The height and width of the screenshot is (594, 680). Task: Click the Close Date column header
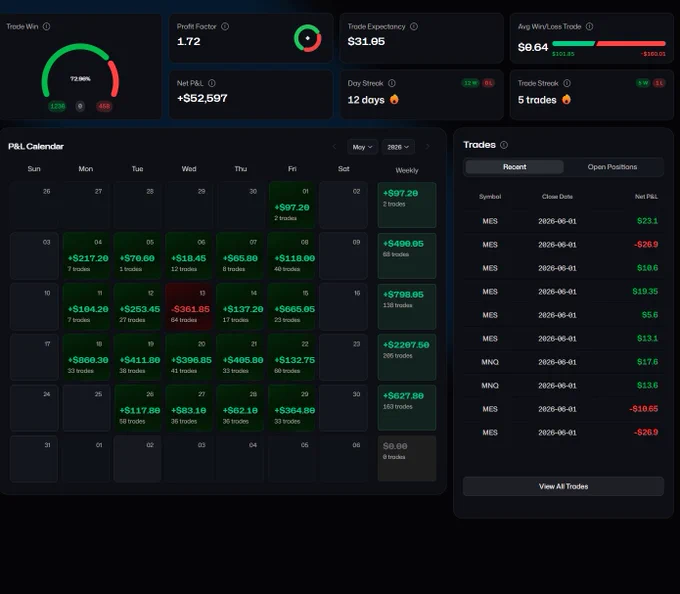pyautogui.click(x=557, y=197)
